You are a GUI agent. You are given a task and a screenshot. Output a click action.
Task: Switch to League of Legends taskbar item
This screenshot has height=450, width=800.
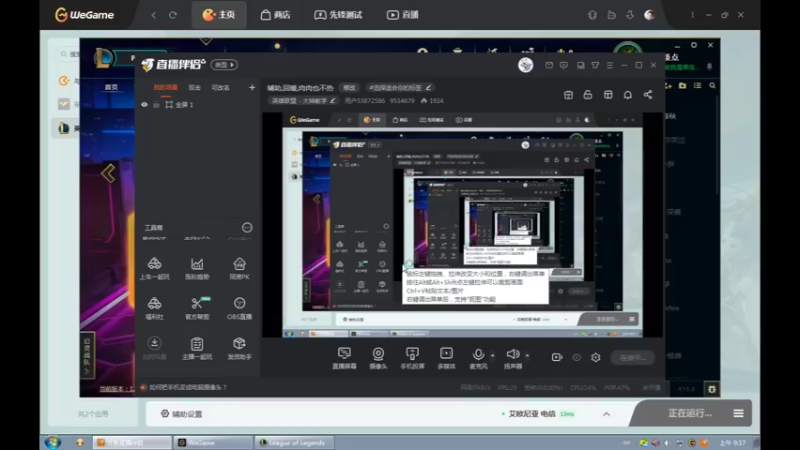click(294, 442)
